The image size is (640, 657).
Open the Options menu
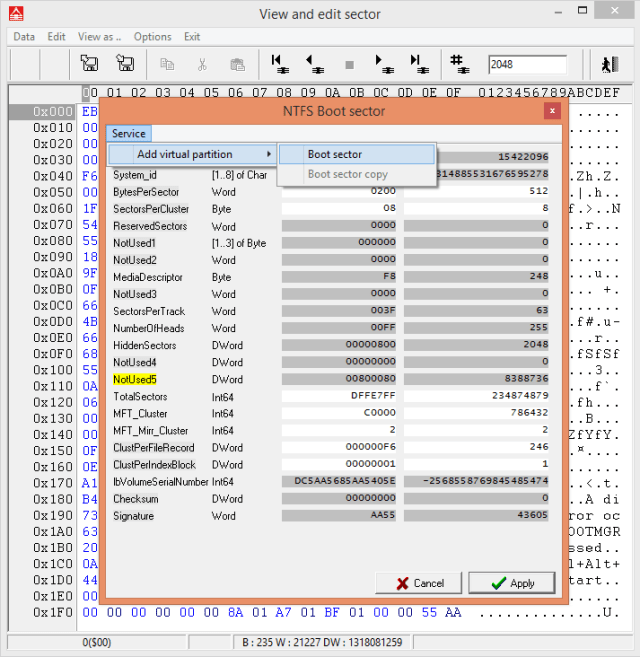pos(153,37)
